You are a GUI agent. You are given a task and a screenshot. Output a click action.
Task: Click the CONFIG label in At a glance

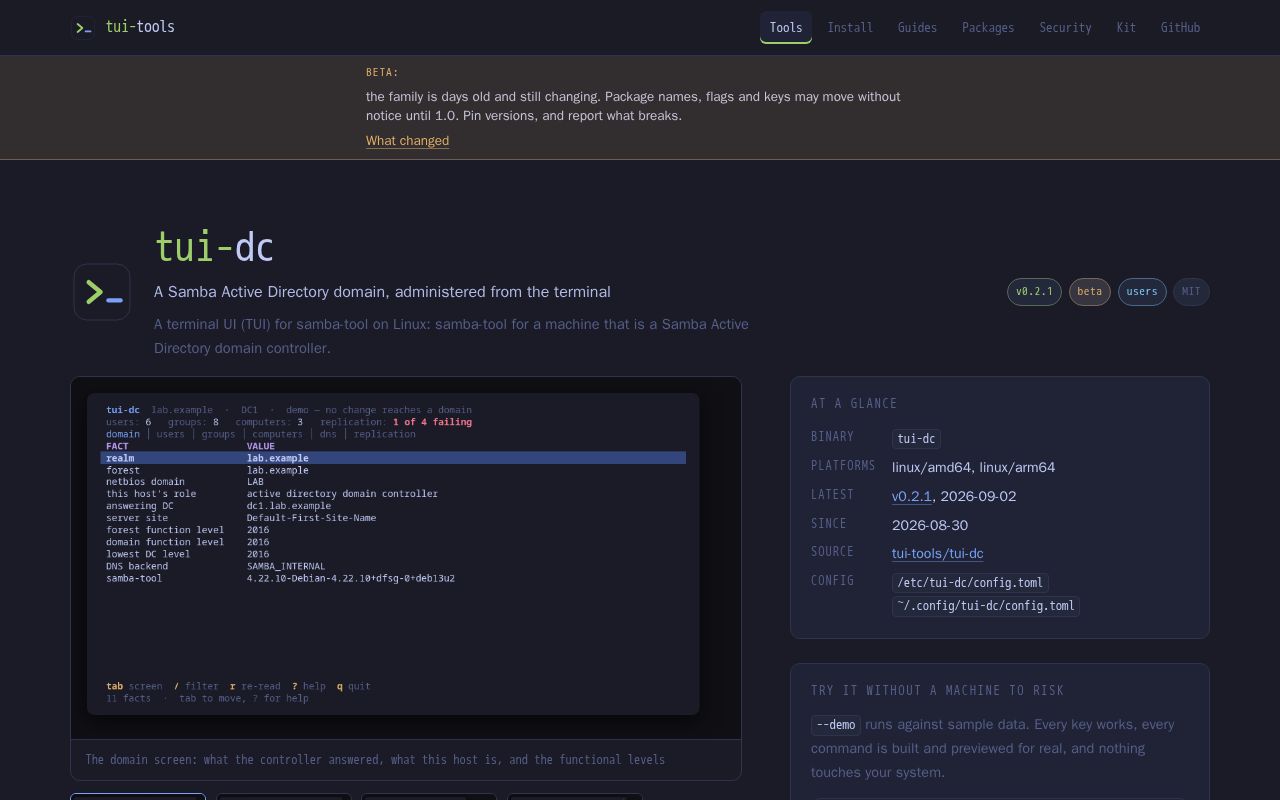point(832,581)
